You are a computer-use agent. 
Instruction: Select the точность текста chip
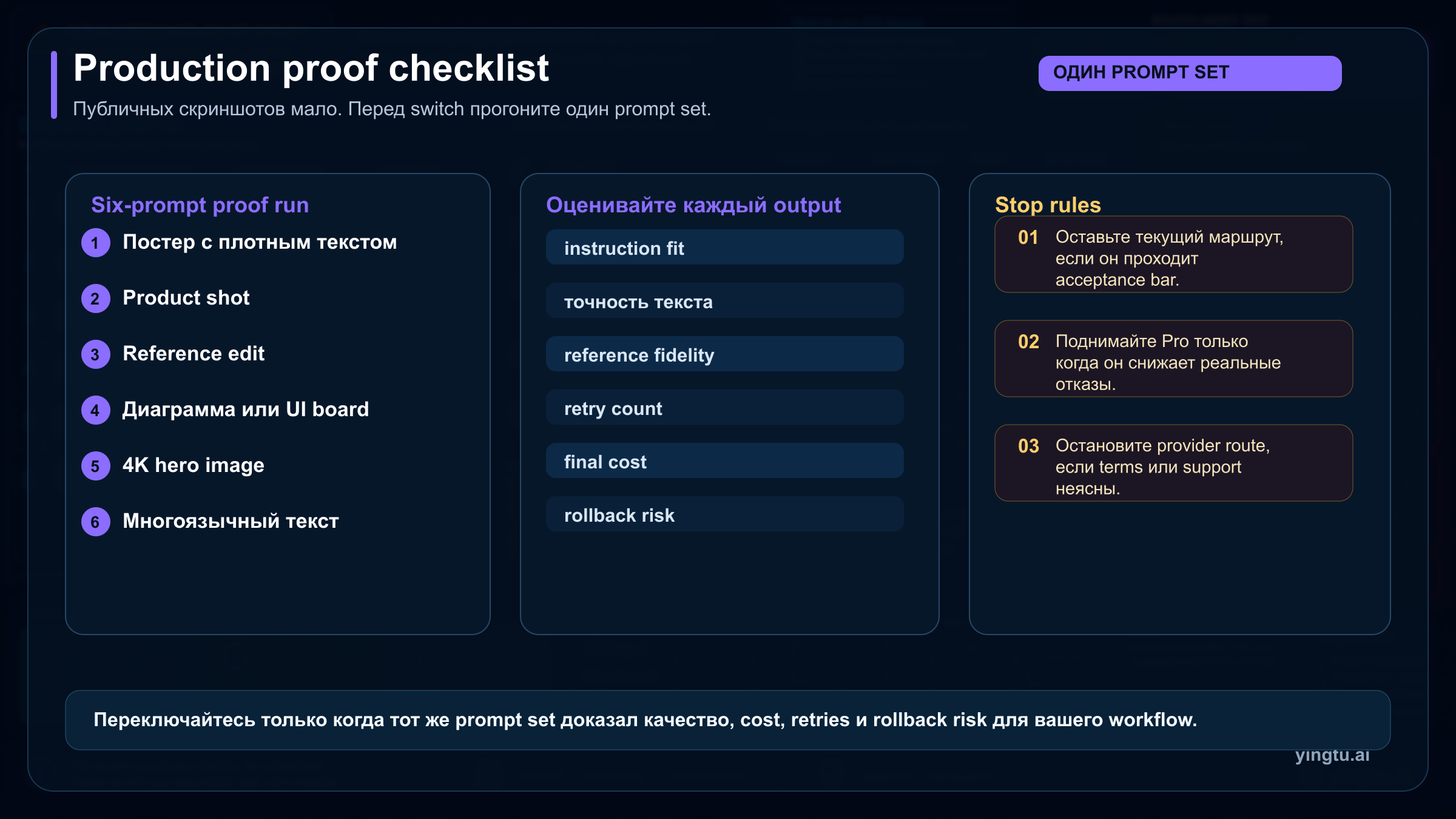point(725,302)
